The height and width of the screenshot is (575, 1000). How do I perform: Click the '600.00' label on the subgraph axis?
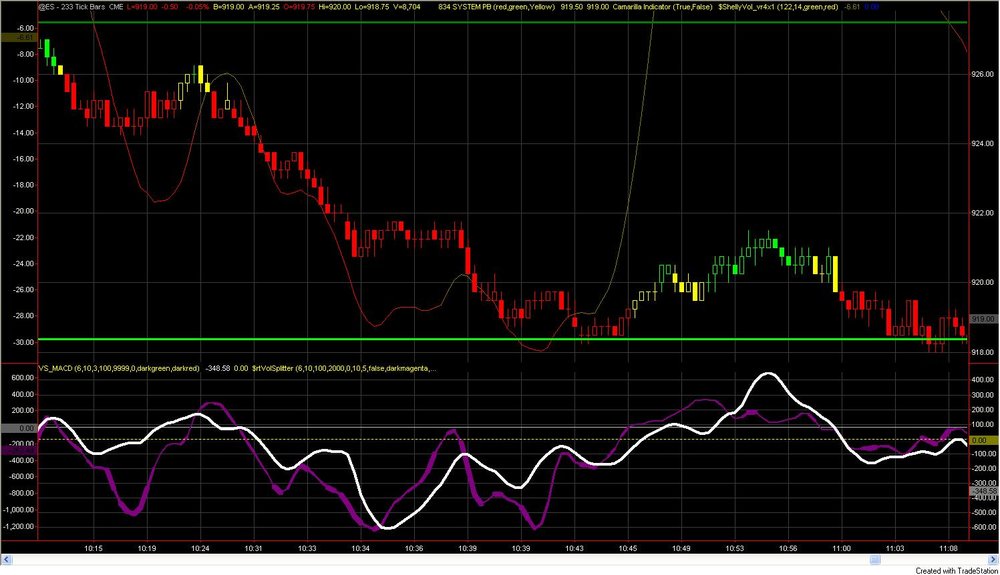pos(23,378)
